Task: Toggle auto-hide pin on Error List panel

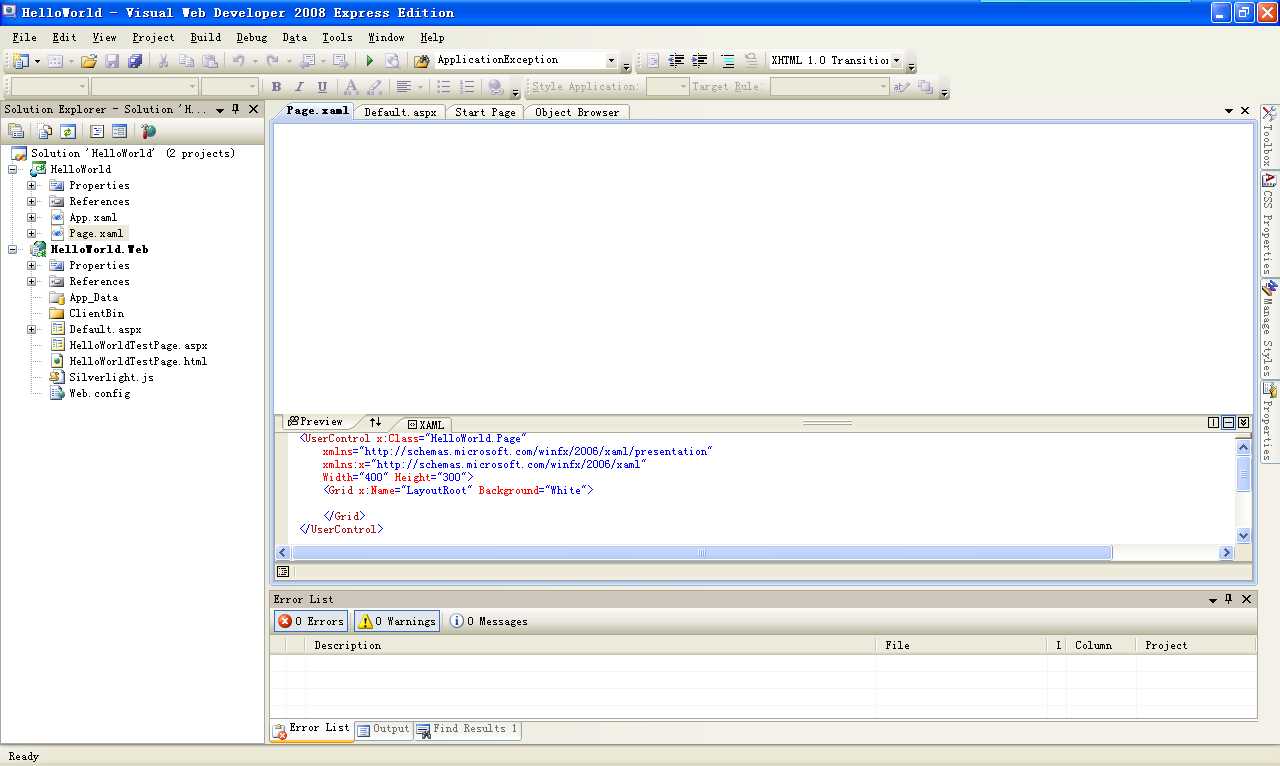Action: point(1229,599)
